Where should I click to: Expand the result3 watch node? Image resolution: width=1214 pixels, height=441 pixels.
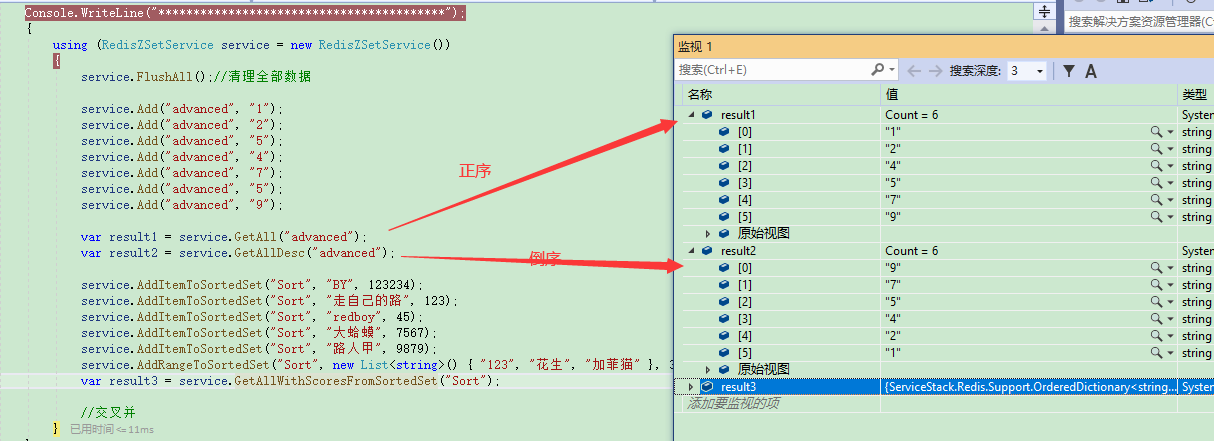point(691,386)
